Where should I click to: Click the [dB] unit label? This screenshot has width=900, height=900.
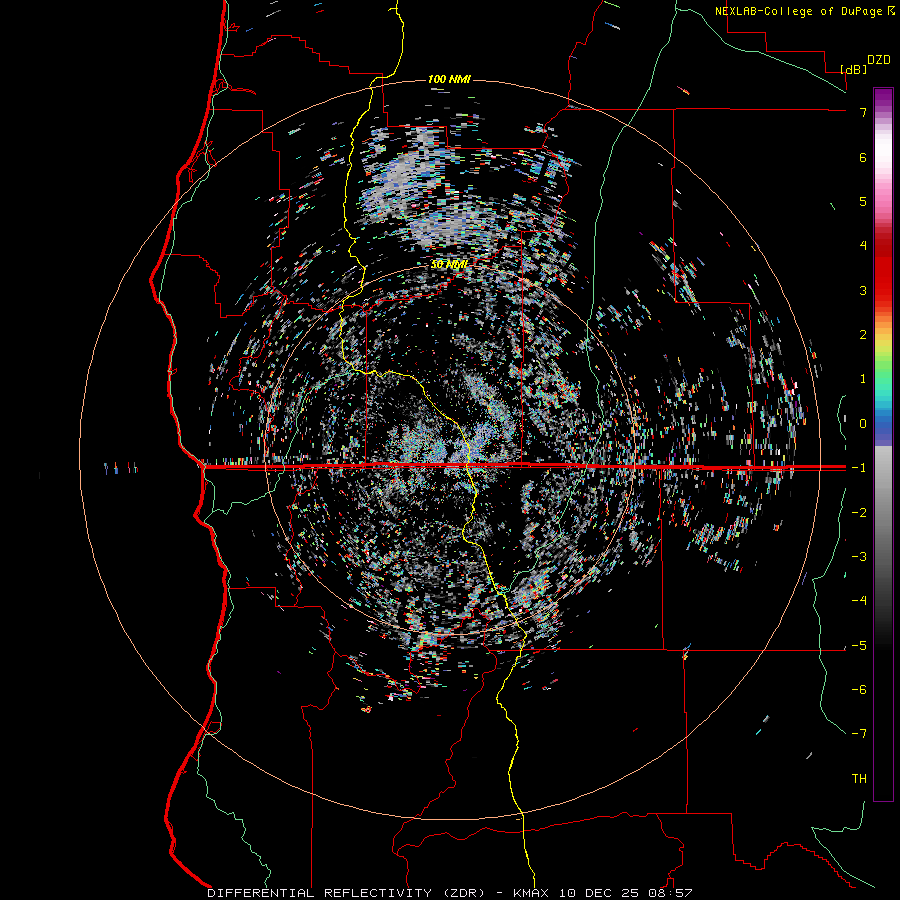click(853, 69)
